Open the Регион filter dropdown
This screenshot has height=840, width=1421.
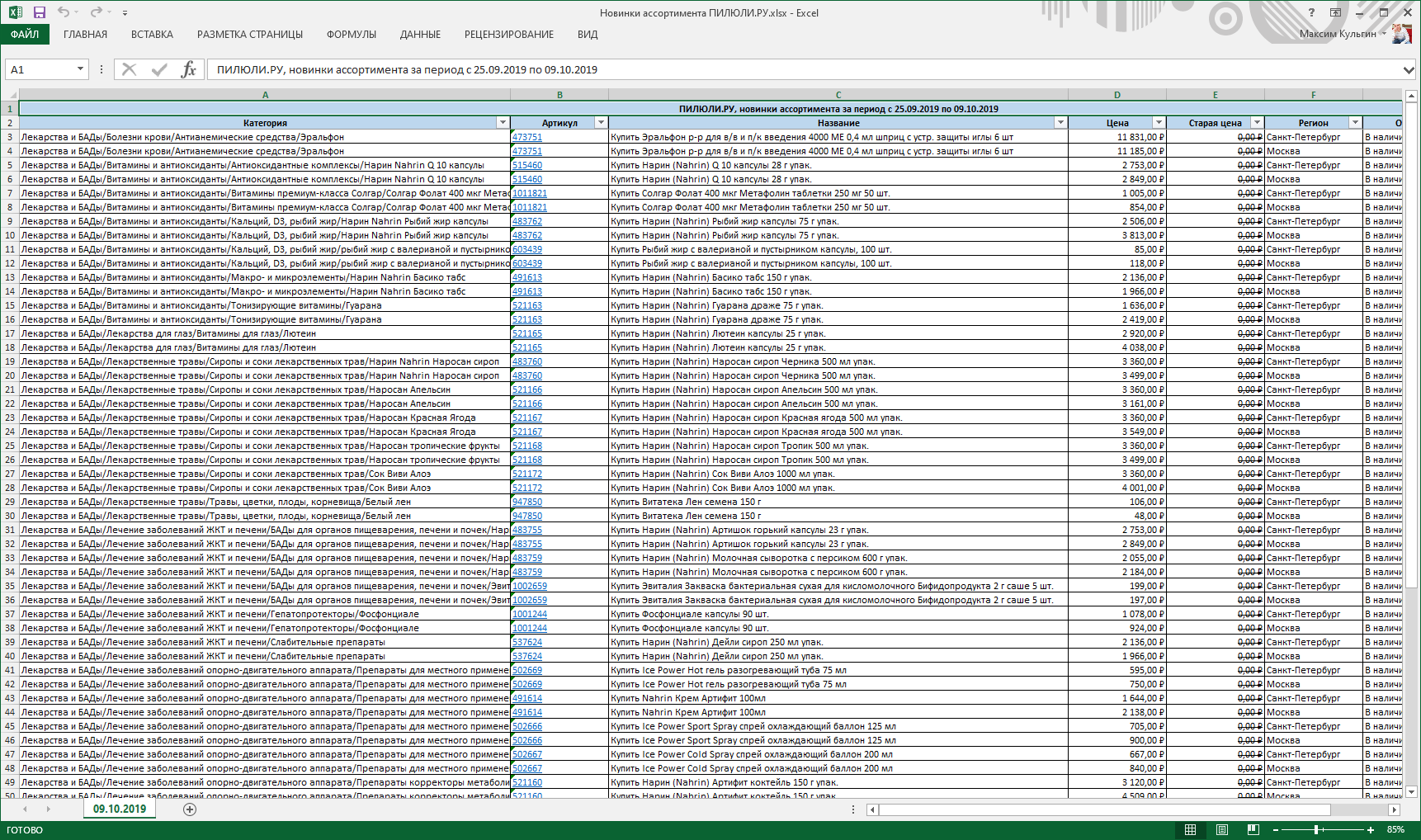[x=1355, y=122]
